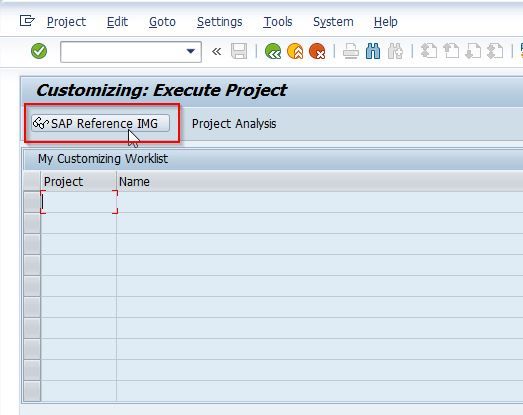Click the Last Page icon
The width and height of the screenshot is (523, 415).
click(x=495, y=51)
